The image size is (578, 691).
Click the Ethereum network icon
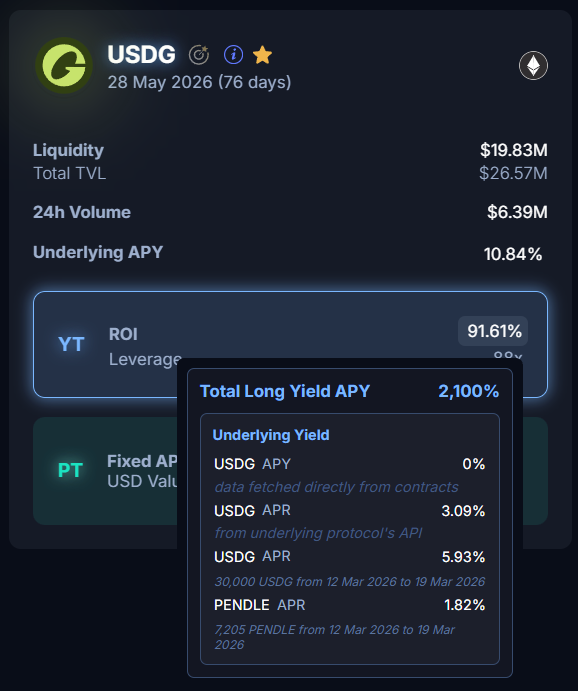(x=533, y=66)
